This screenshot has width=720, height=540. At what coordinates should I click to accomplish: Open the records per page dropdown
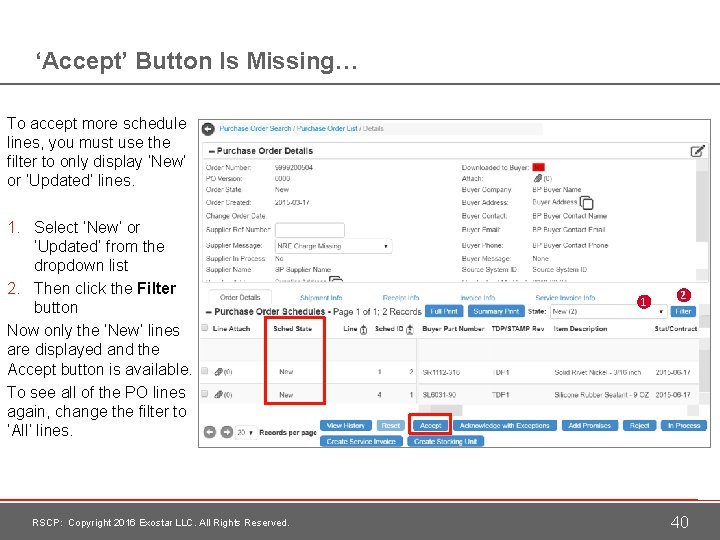point(246,433)
